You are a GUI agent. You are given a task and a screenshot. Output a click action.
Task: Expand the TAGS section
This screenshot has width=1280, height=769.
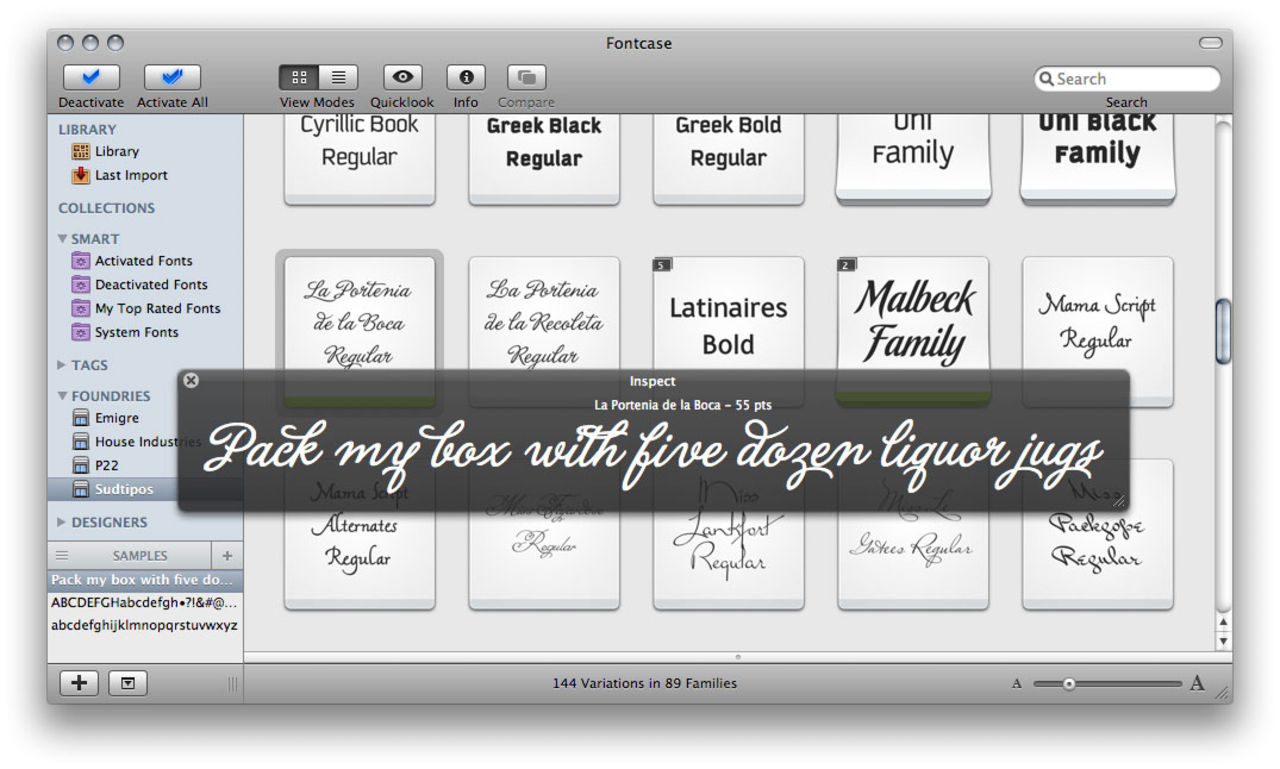click(x=62, y=365)
